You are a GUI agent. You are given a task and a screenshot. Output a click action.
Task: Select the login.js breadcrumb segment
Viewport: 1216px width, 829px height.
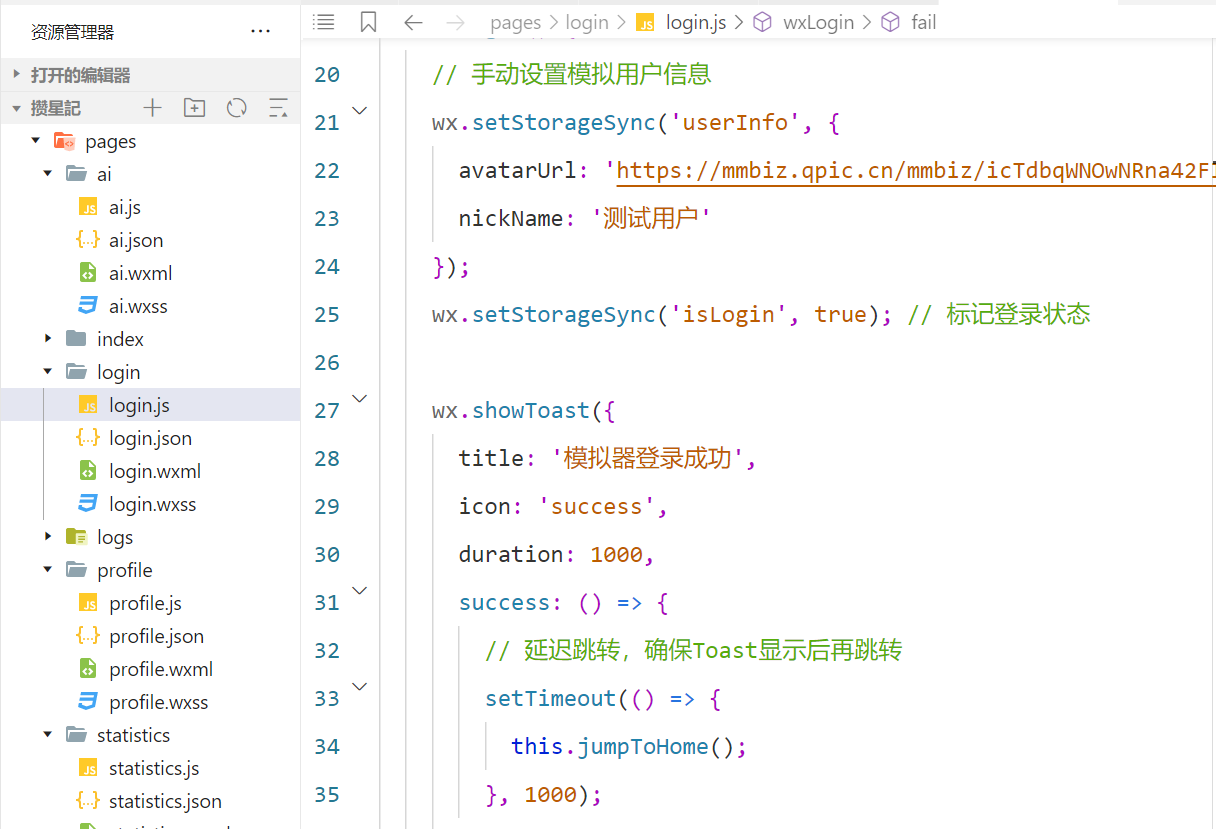696,22
